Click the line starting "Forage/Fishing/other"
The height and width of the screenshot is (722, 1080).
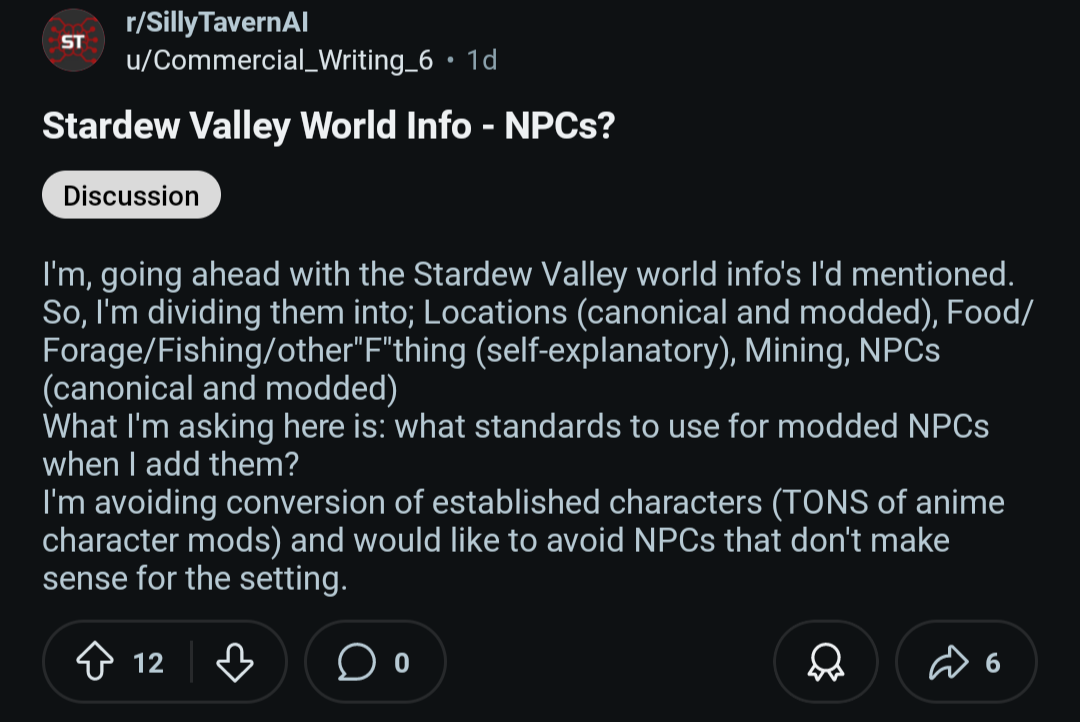pyautogui.click(x=491, y=350)
